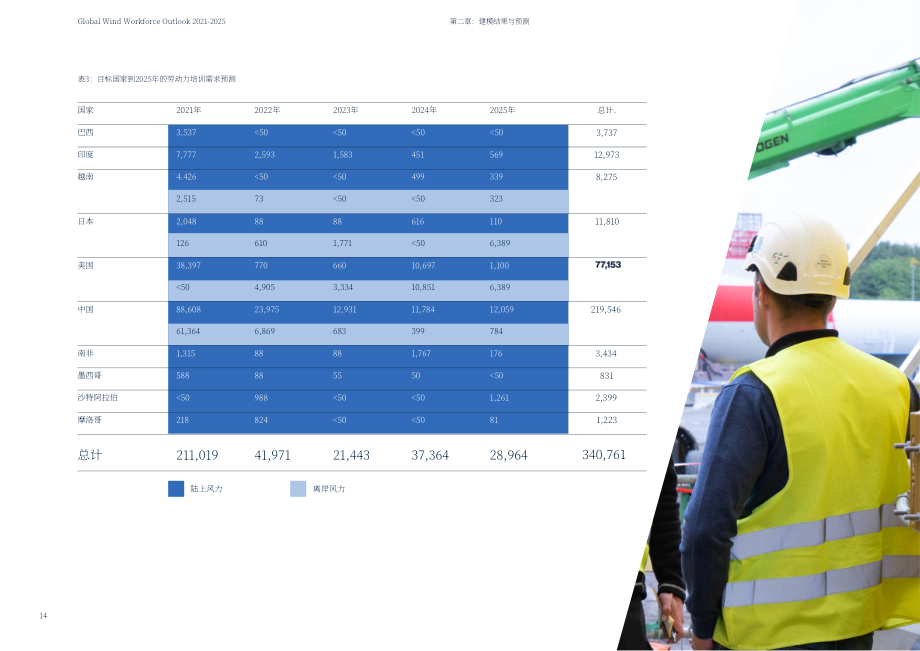
Task: Select the 沙特阿拉伯 row label
Action: click(97, 398)
